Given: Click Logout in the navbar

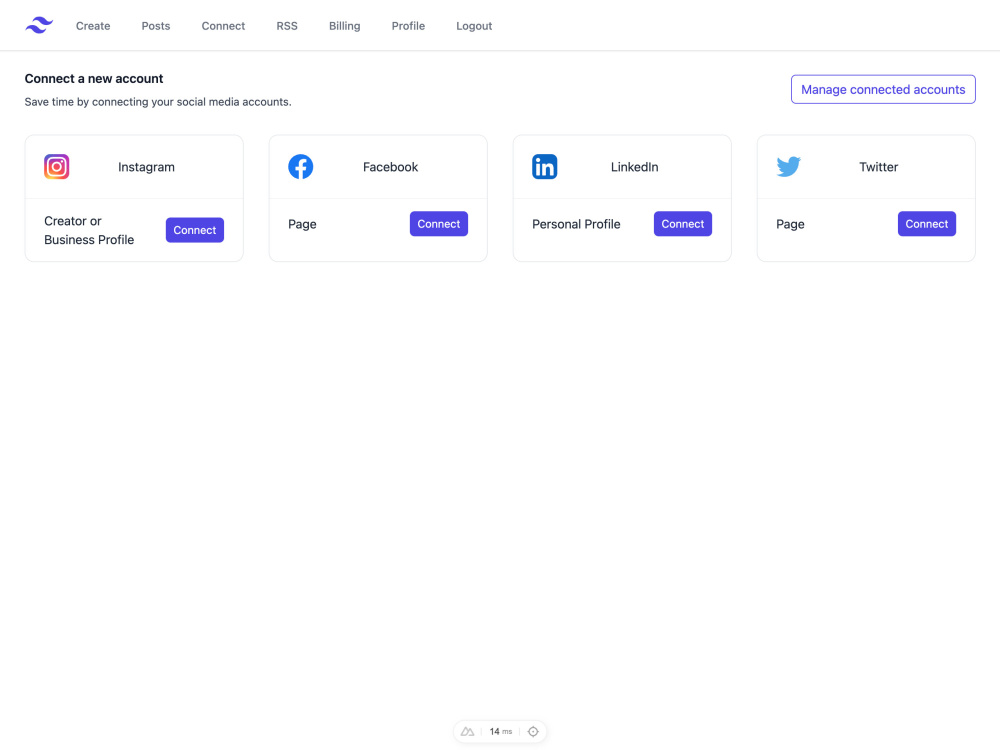Looking at the screenshot, I should [x=474, y=26].
